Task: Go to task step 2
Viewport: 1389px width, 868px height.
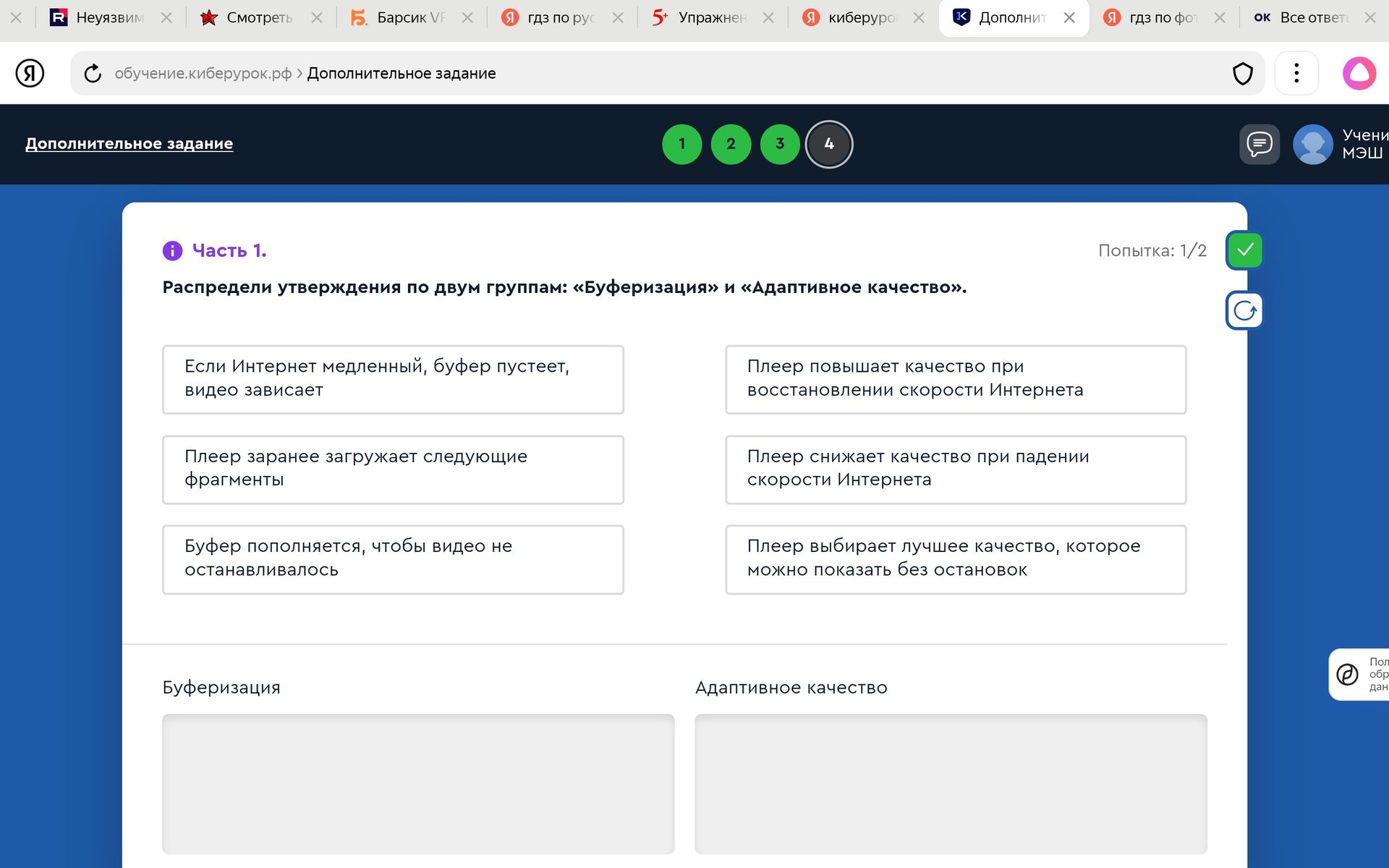Action: 731,144
